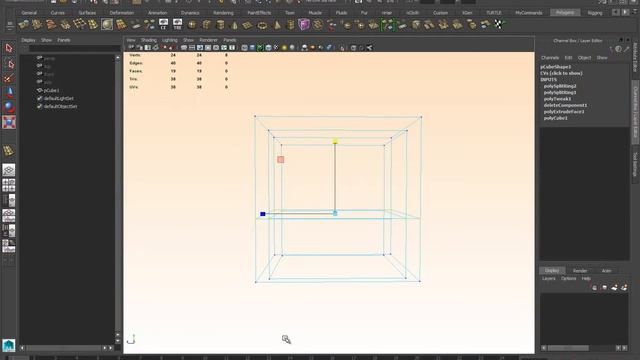Click outliner search input field
The width and height of the screenshot is (640, 360).
tap(74, 48)
